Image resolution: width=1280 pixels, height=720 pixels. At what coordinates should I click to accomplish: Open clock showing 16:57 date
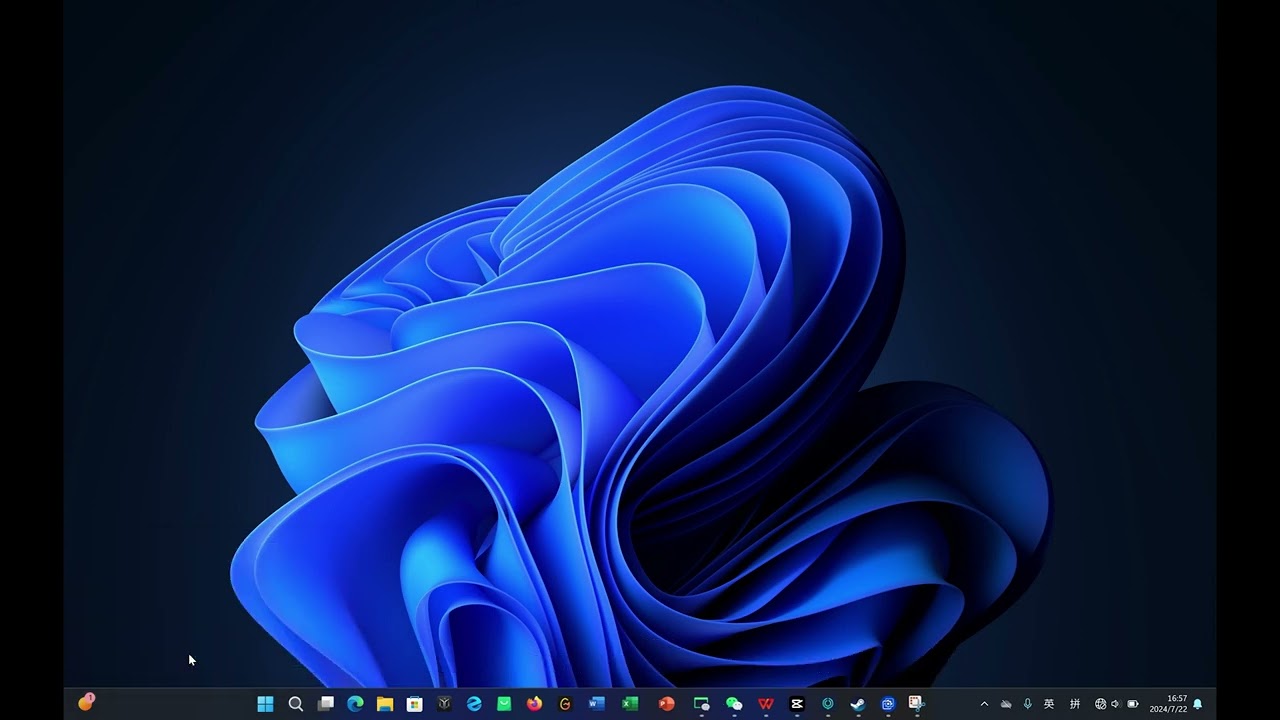(x=1168, y=704)
